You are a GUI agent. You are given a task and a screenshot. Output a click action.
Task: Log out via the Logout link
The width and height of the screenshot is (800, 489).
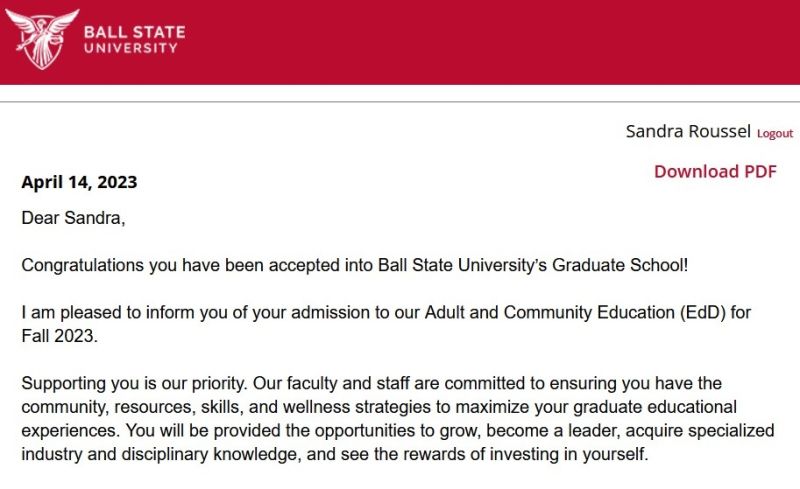coord(774,134)
